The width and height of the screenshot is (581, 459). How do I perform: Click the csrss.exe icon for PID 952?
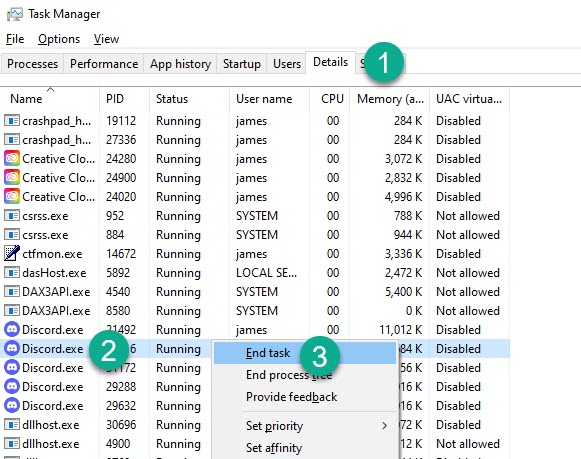12,216
